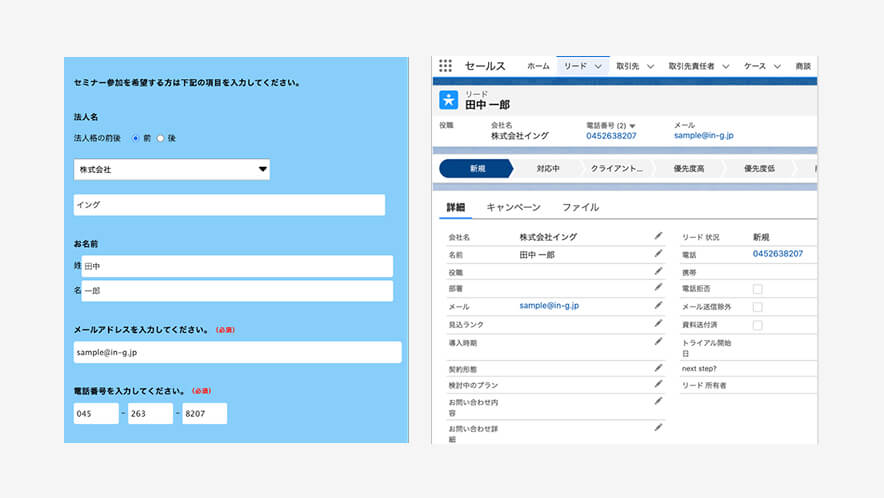The height and width of the screenshot is (498, 884).
Task: Expand the chevron next to リード tab
Action: click(599, 66)
